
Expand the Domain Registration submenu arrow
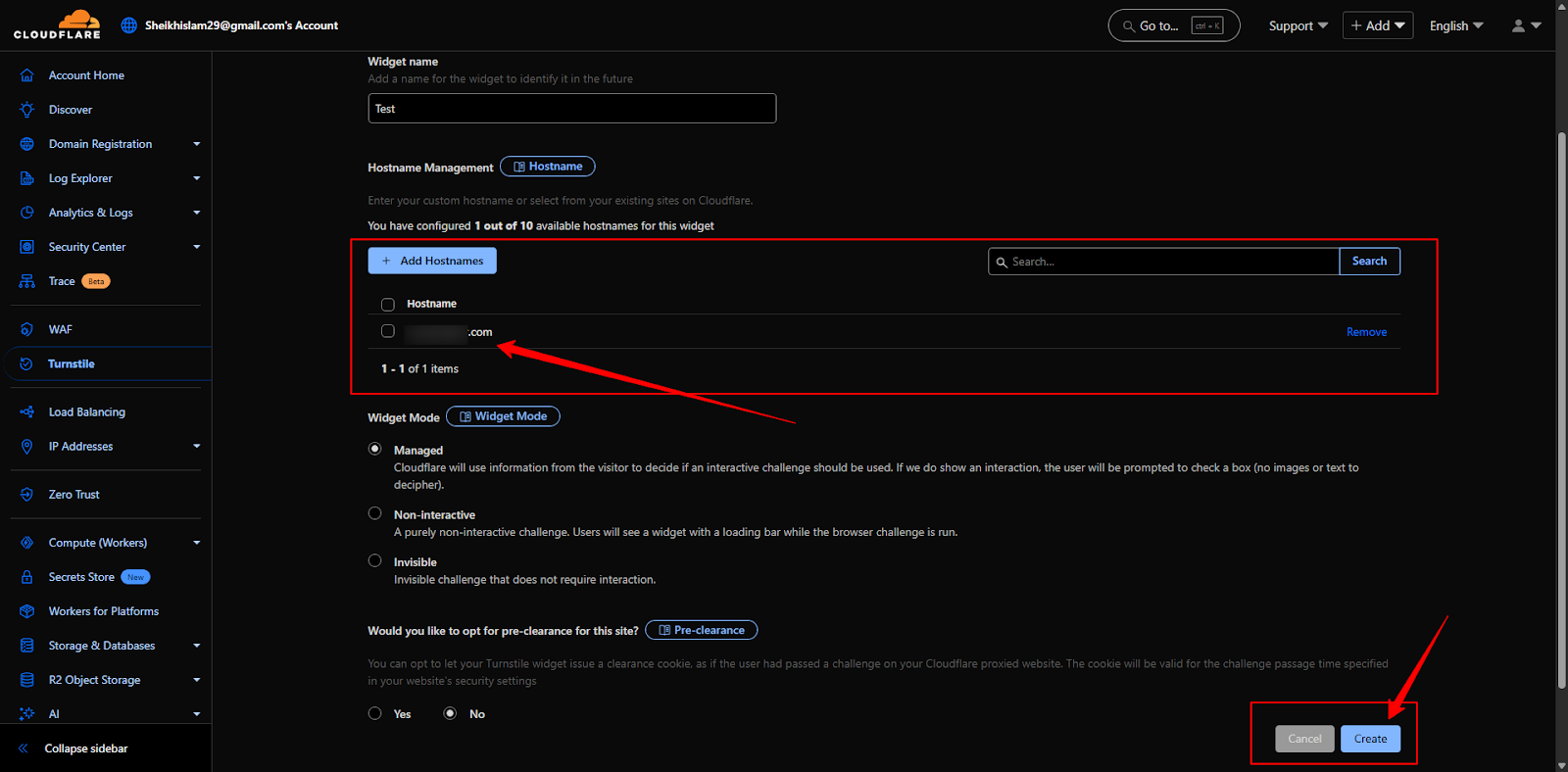[x=196, y=144]
